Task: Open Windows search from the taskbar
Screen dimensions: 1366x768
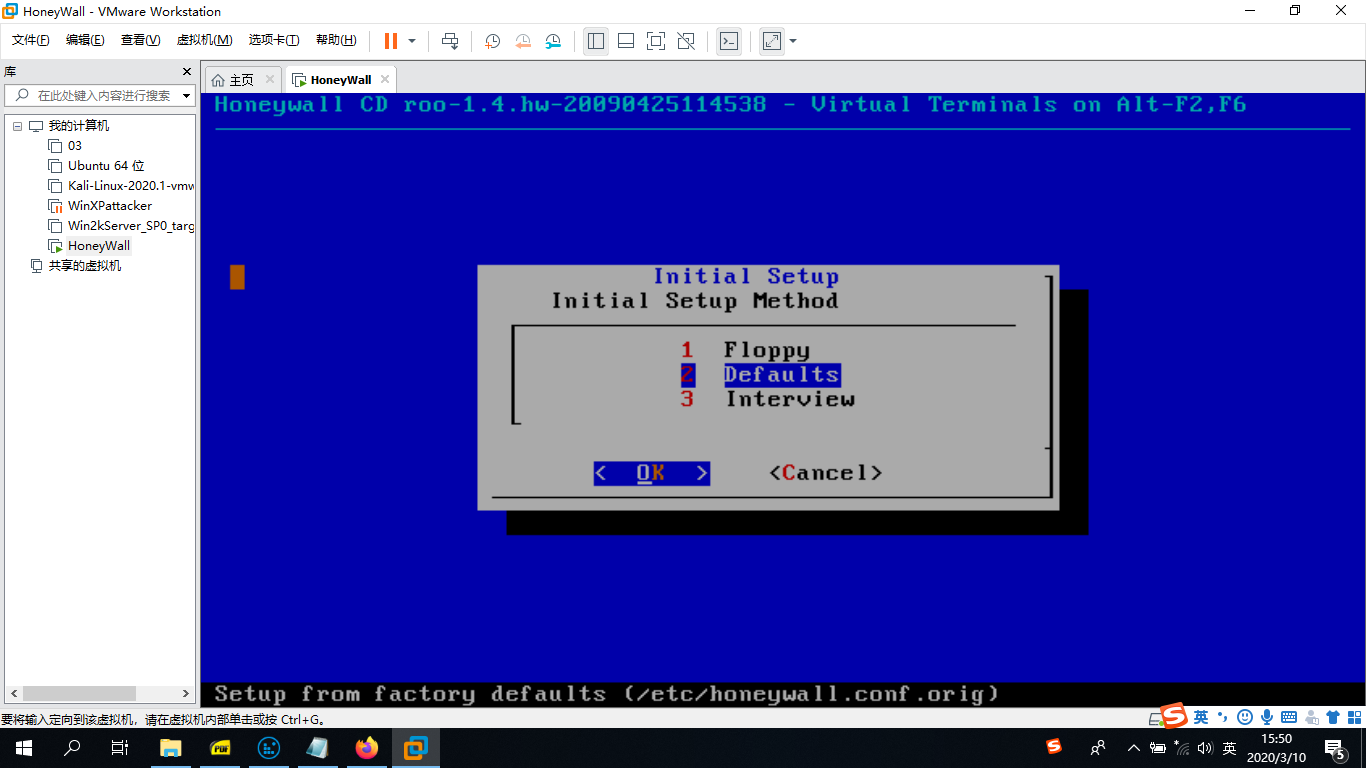Action: coord(72,748)
